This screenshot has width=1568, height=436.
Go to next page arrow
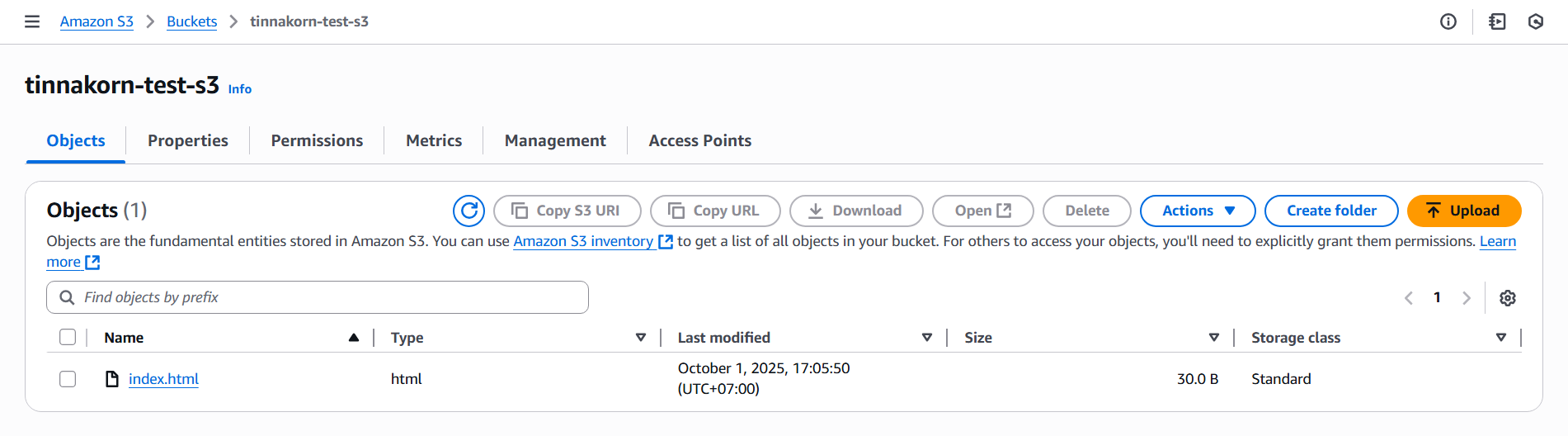1467,298
